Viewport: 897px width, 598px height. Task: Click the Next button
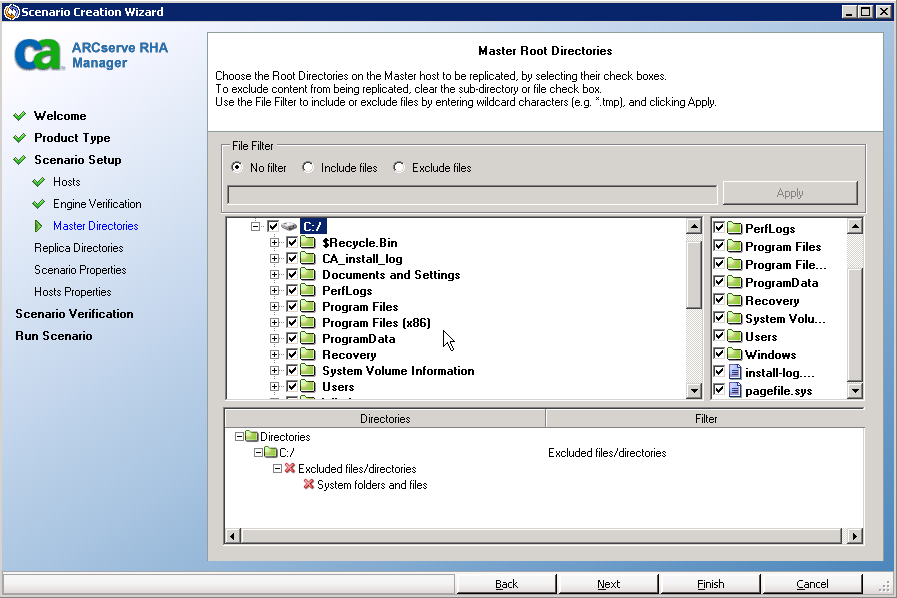click(608, 583)
